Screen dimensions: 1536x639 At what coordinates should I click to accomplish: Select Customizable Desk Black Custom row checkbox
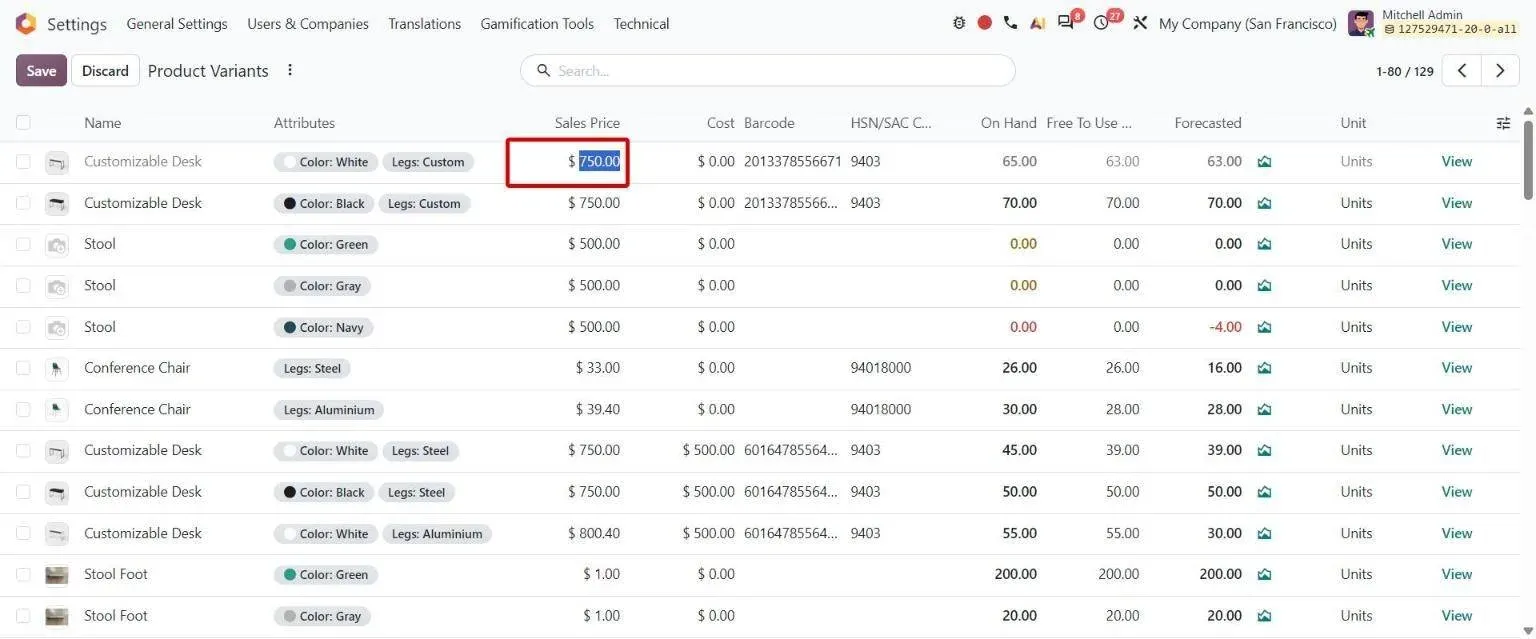23,203
